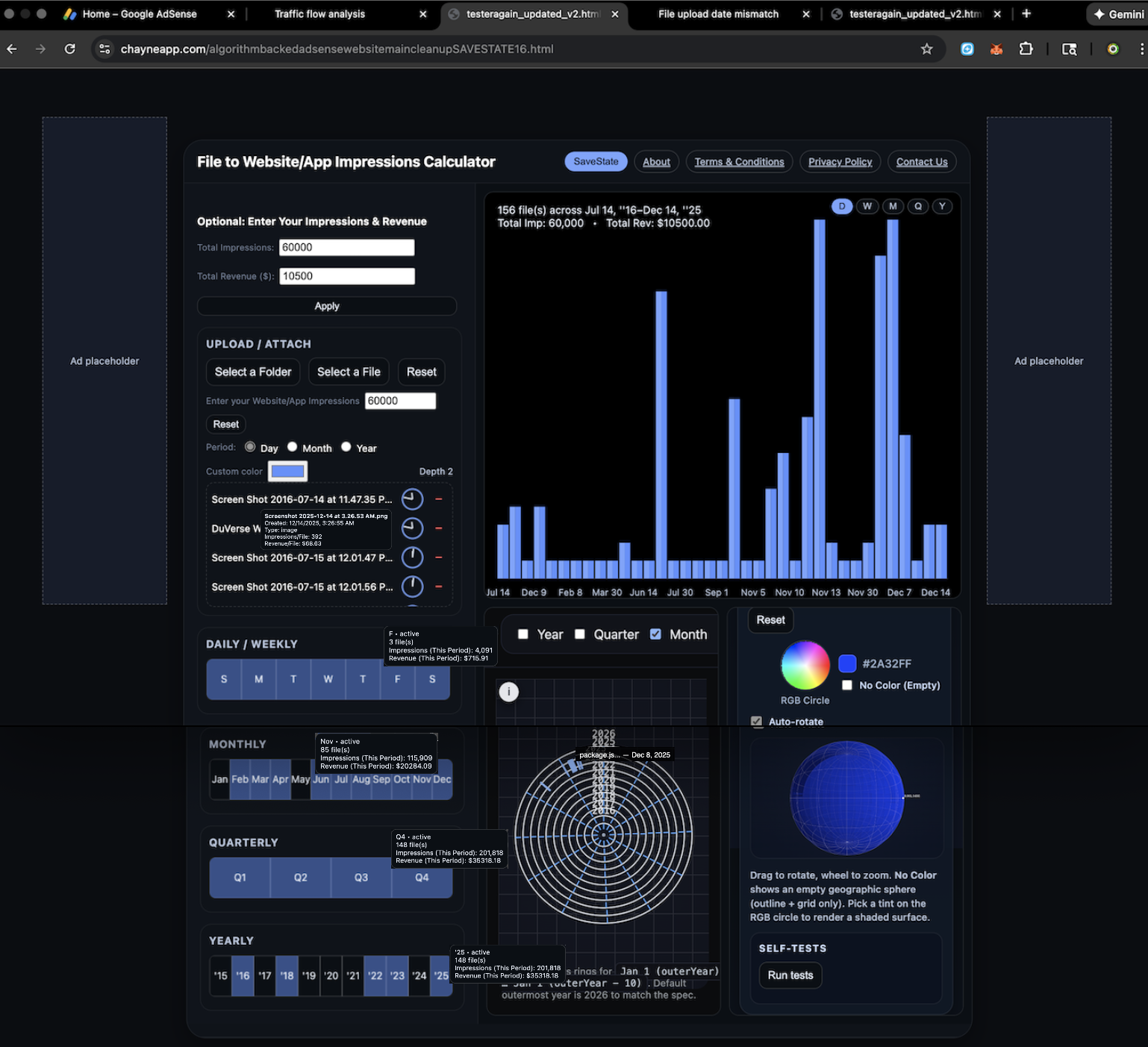Switch chart to monthly "M" view

[893, 206]
